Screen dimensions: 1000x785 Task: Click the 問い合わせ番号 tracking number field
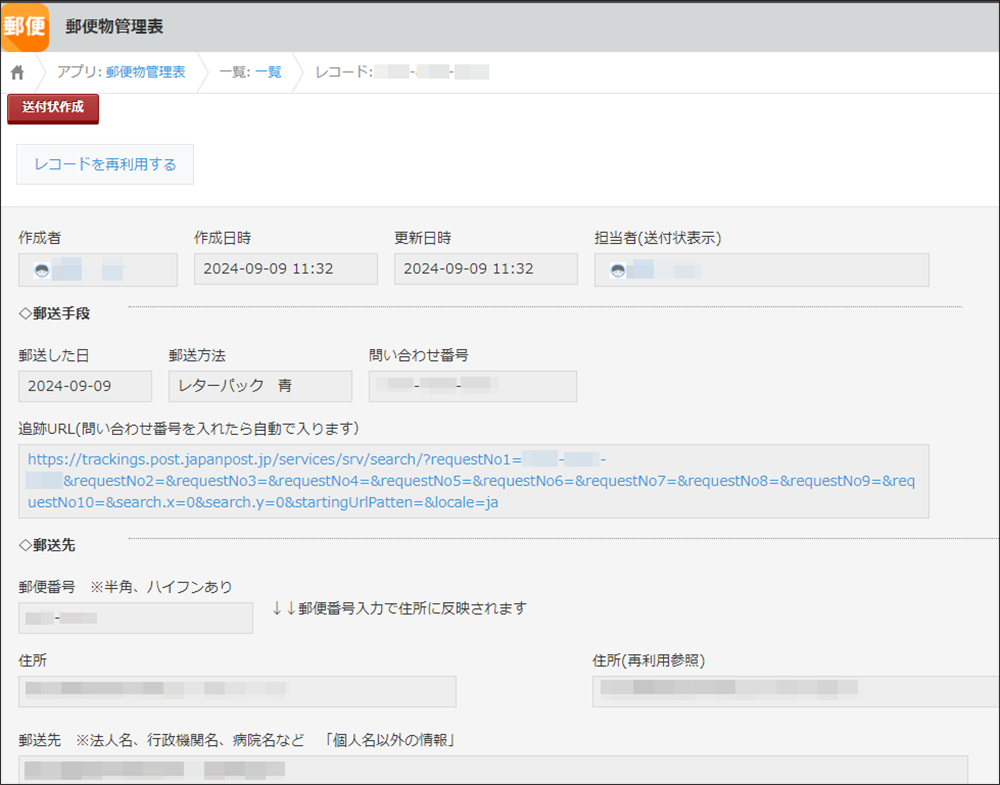[472, 386]
